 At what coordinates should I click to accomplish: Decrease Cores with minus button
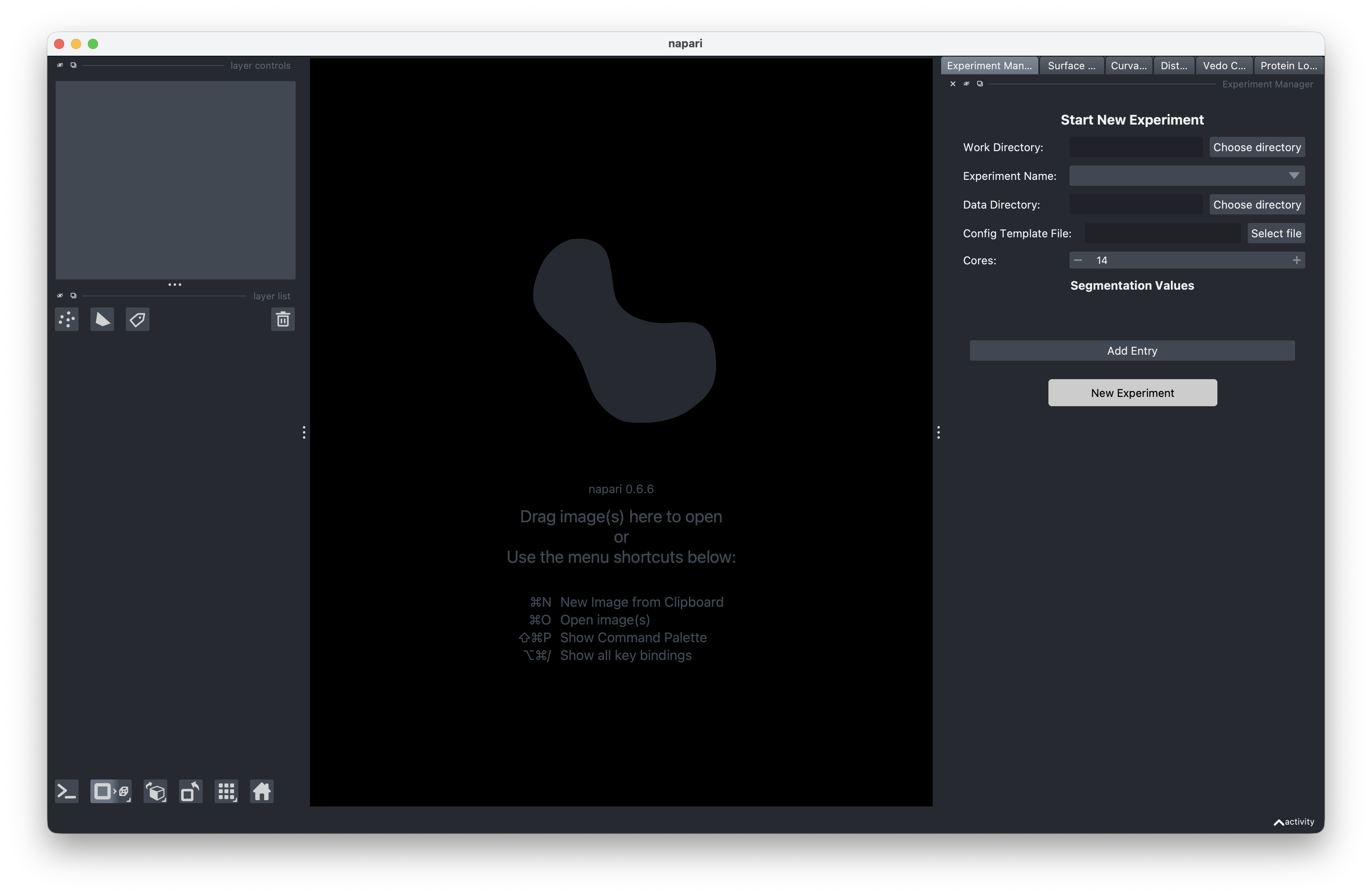pyautogui.click(x=1078, y=261)
